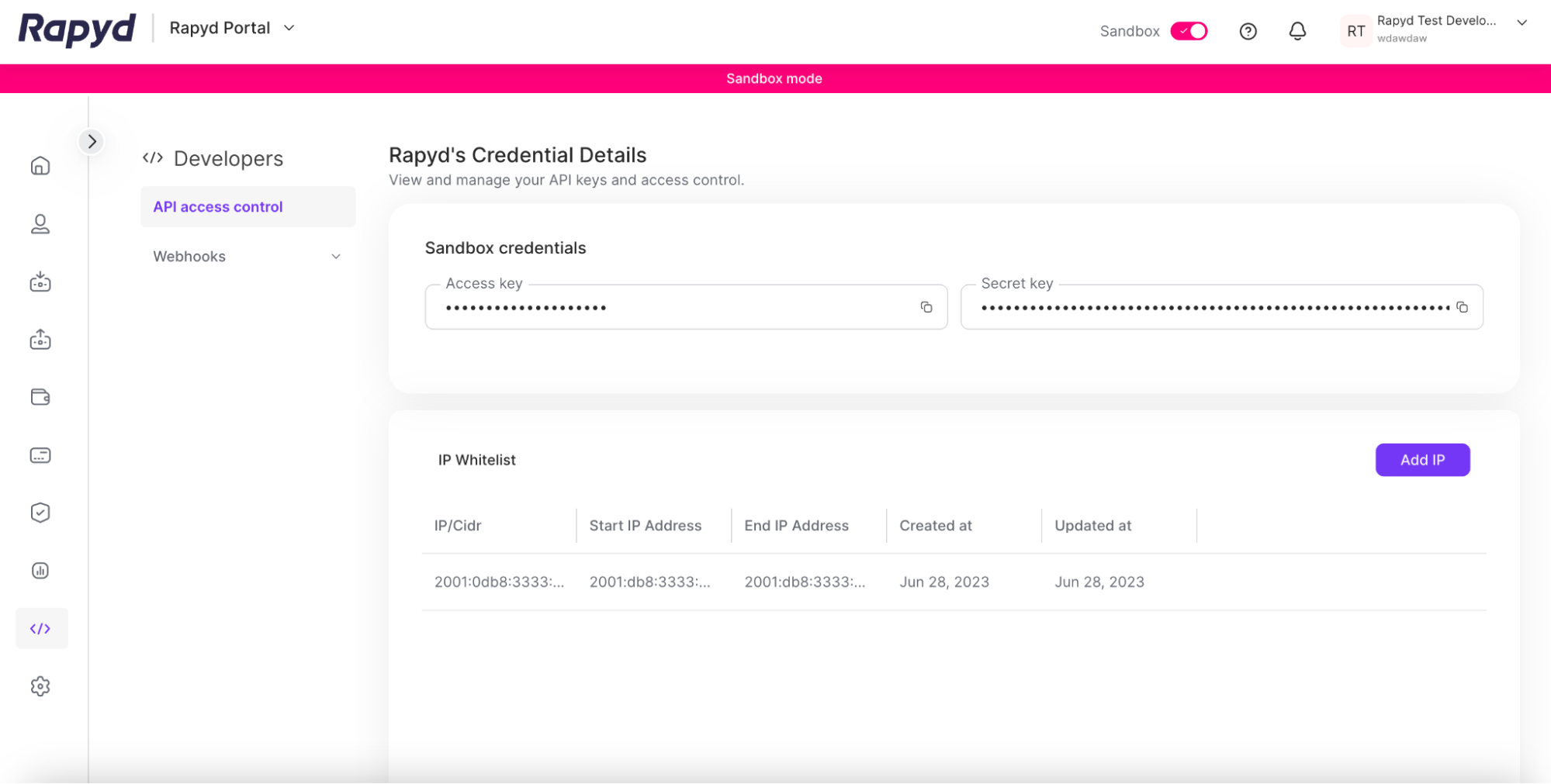Click the help question mark icon
Viewport: 1551px width, 784px height.
[x=1248, y=31]
